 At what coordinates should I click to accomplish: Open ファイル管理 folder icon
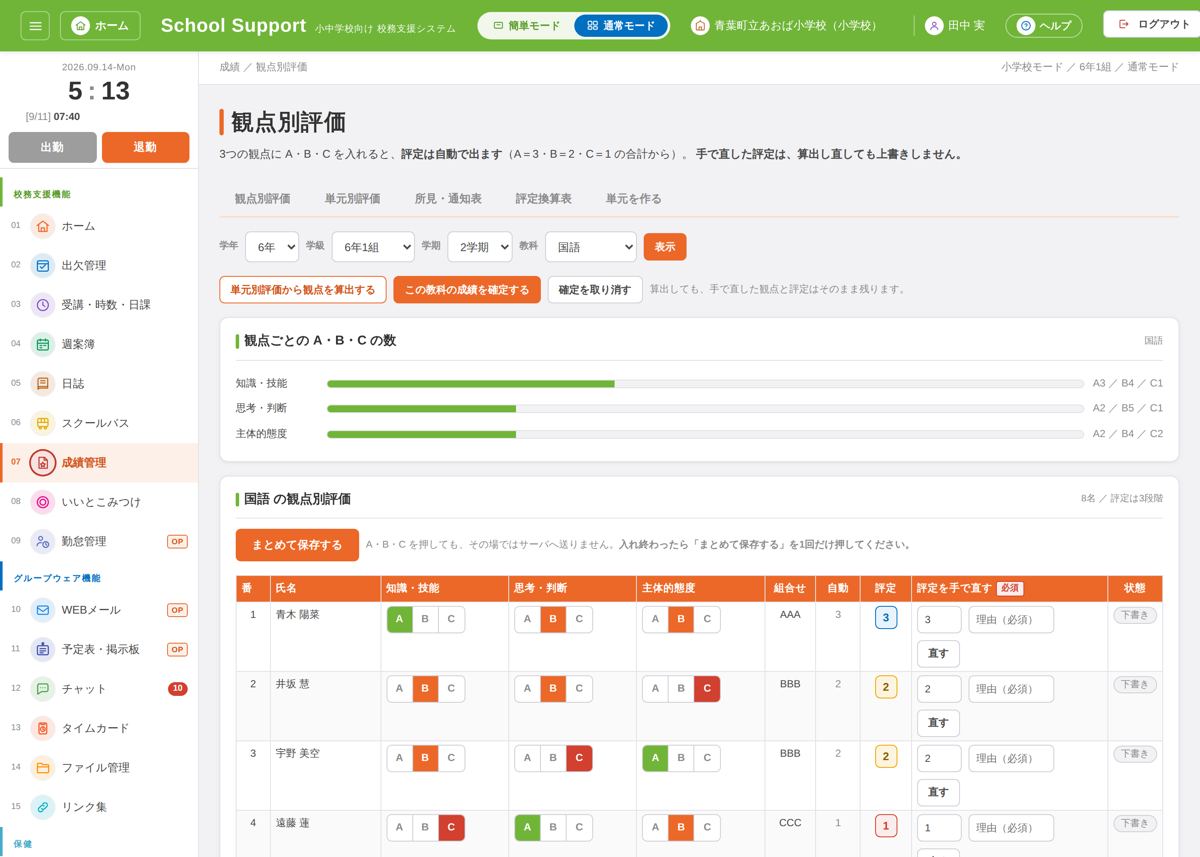point(42,768)
